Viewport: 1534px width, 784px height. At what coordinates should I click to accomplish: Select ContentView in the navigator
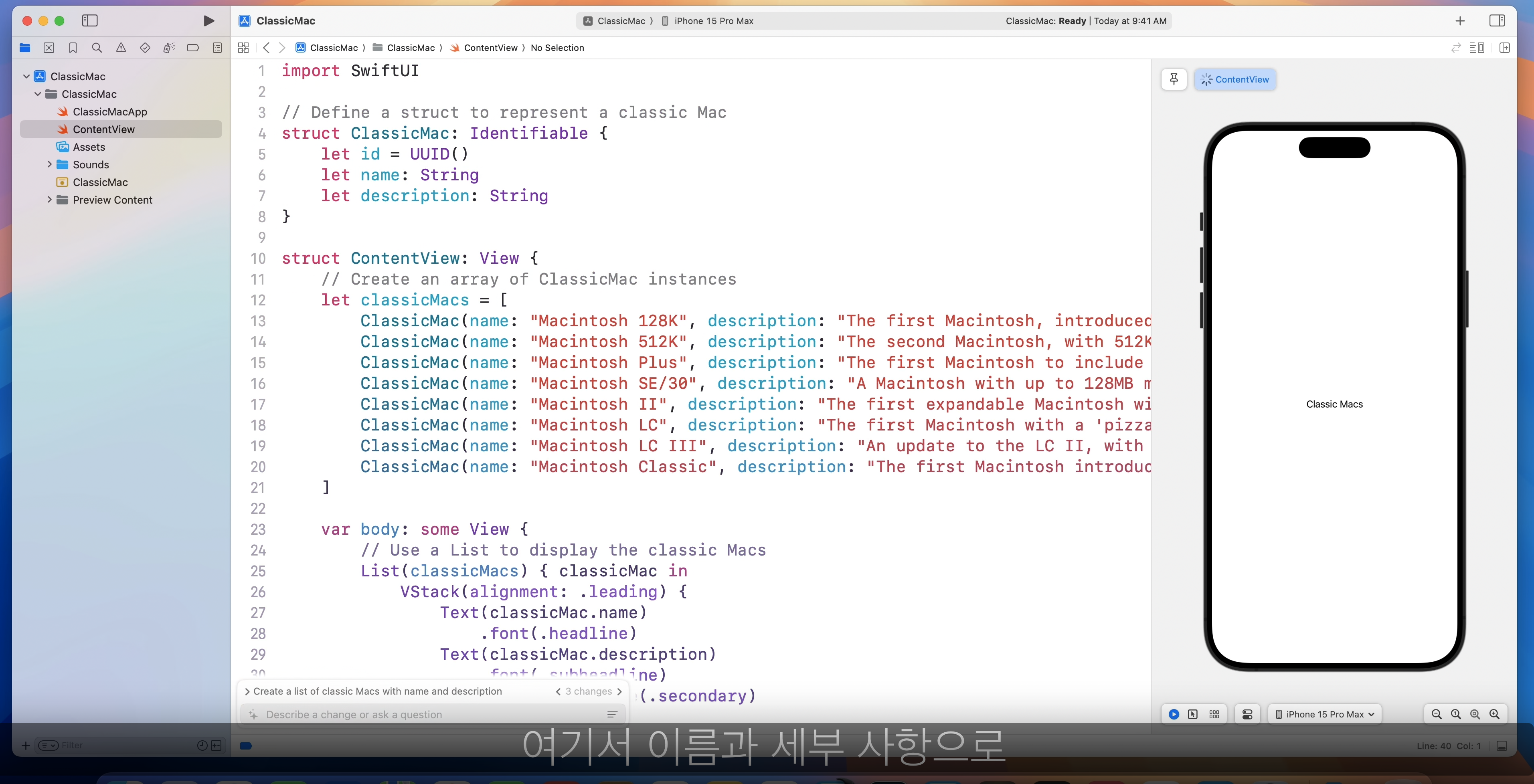[x=121, y=129]
